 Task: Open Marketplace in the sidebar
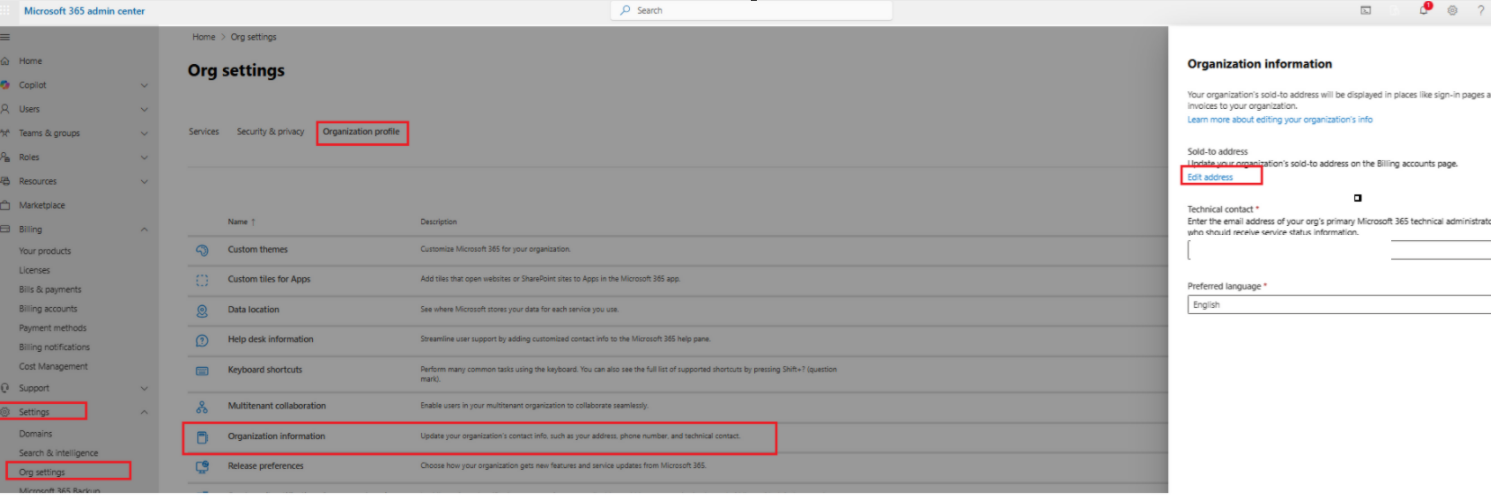point(42,205)
